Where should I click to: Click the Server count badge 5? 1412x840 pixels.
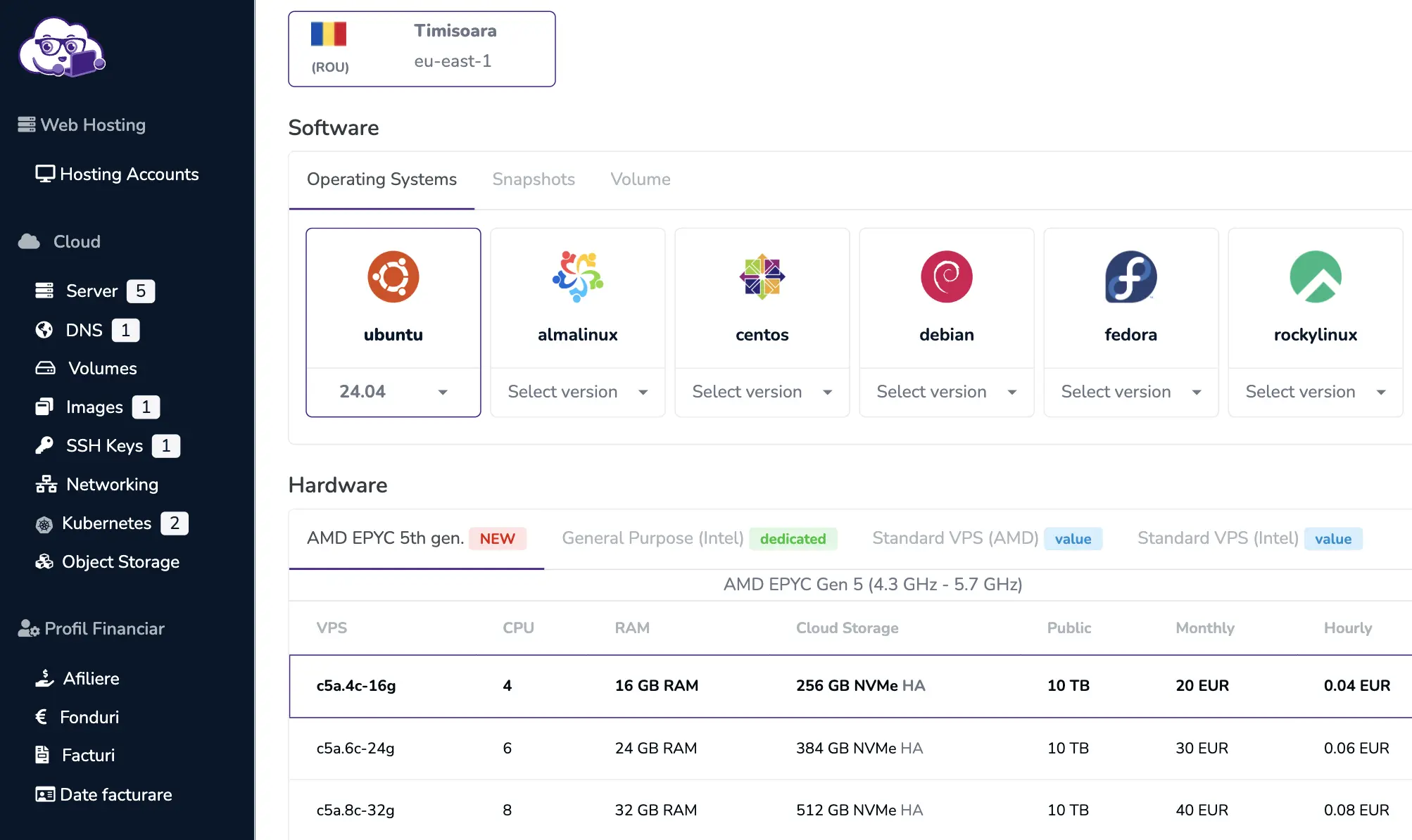coord(141,291)
